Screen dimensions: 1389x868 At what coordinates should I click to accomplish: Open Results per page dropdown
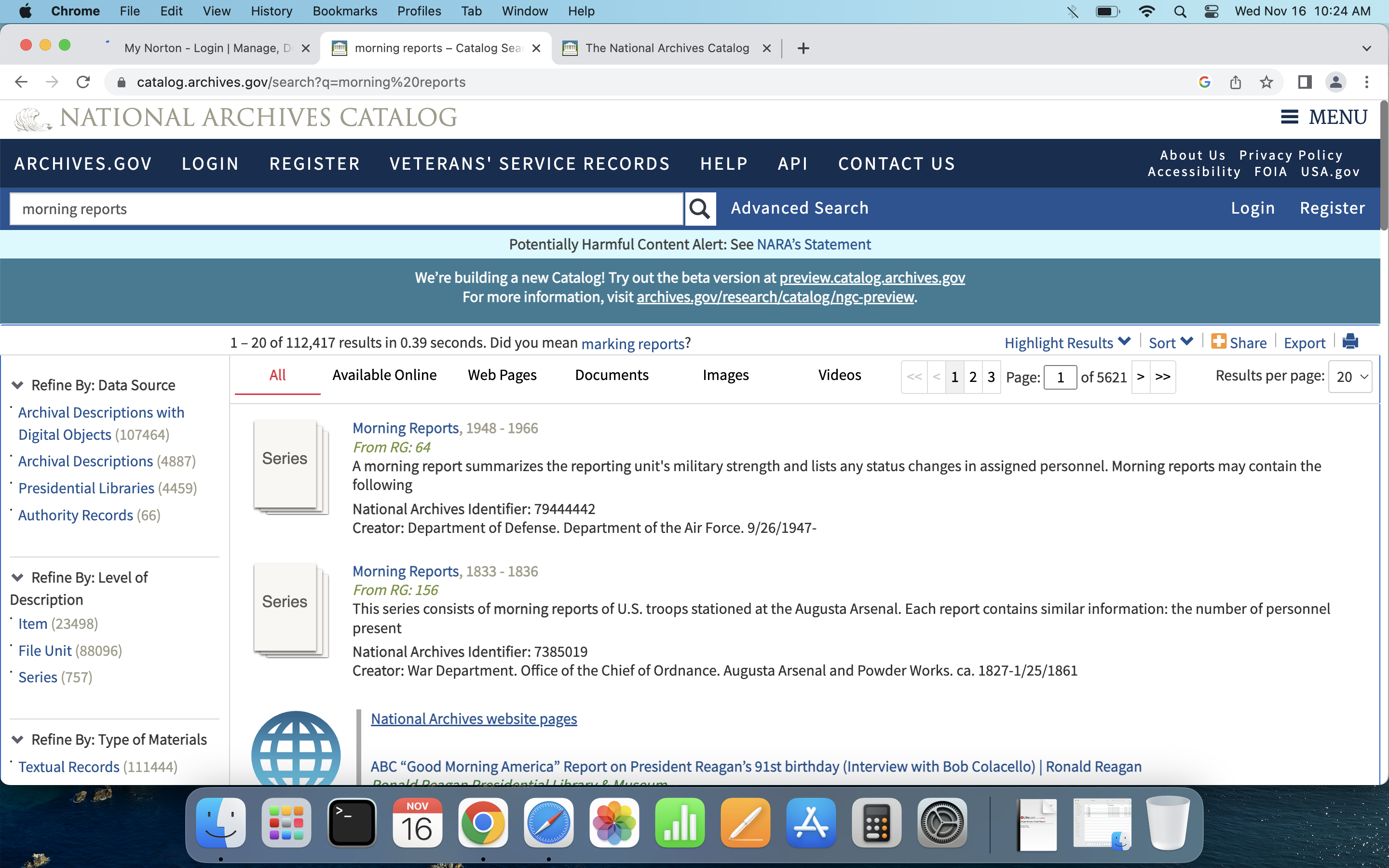point(1350,377)
